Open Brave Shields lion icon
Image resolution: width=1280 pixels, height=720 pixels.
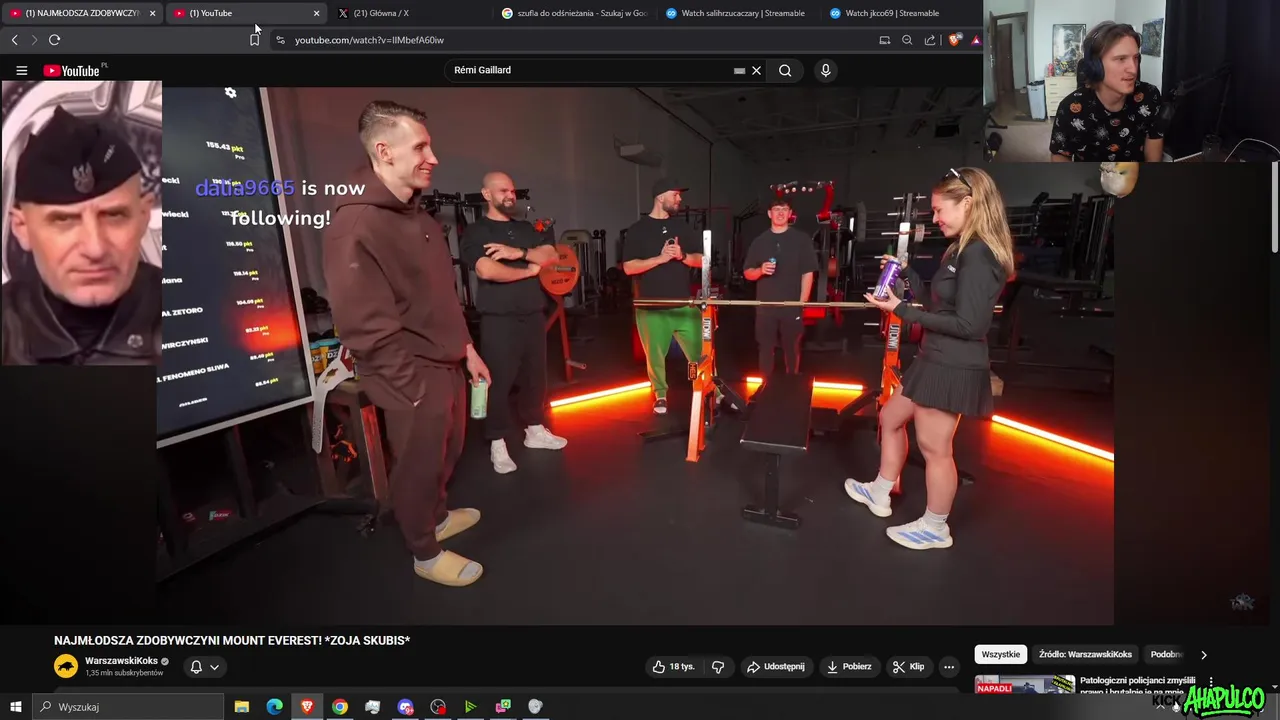click(x=955, y=40)
